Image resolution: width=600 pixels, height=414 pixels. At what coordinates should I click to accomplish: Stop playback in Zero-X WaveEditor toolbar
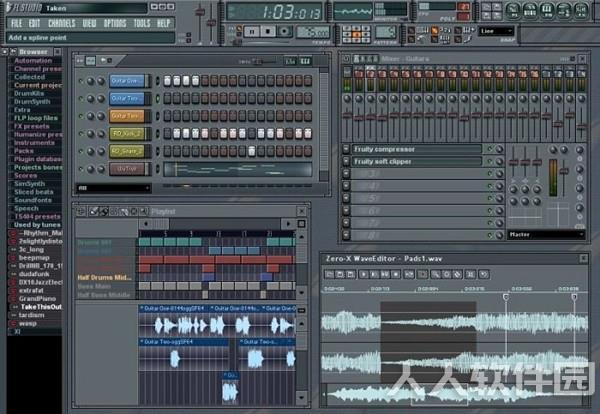point(396,274)
